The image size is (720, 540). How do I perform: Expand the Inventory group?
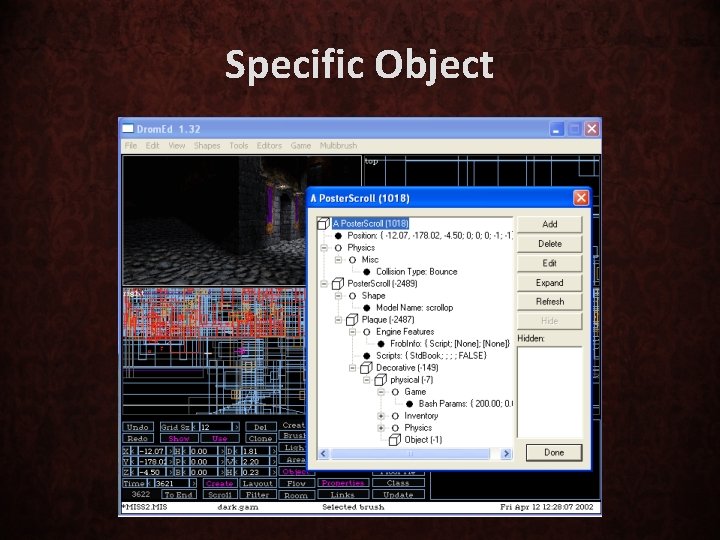point(381,416)
